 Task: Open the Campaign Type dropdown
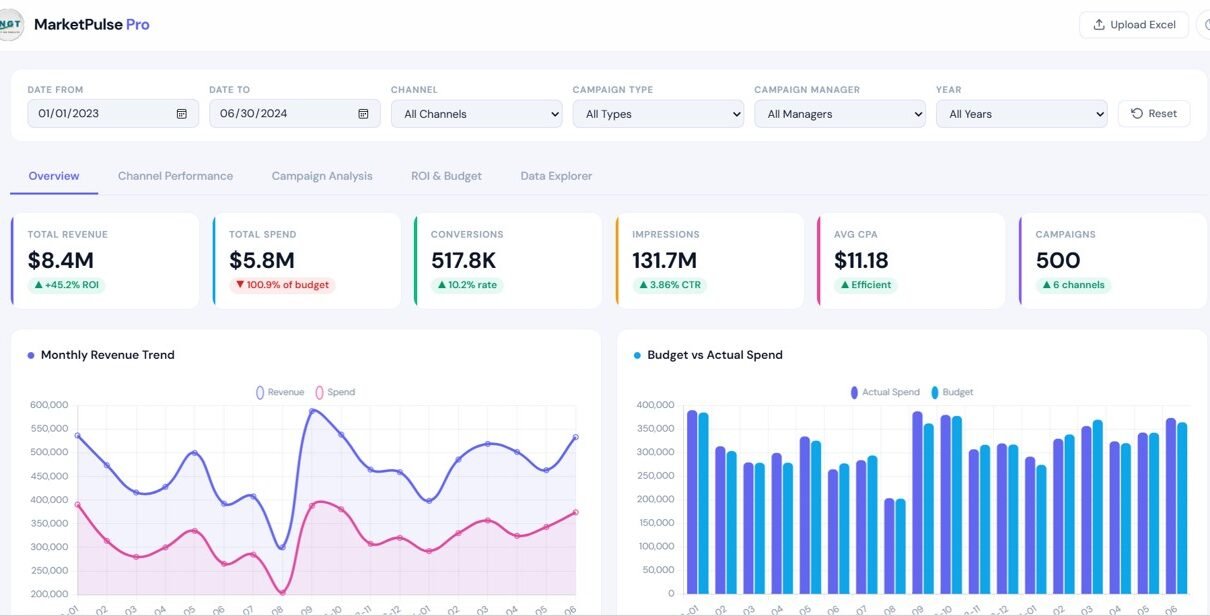658,114
